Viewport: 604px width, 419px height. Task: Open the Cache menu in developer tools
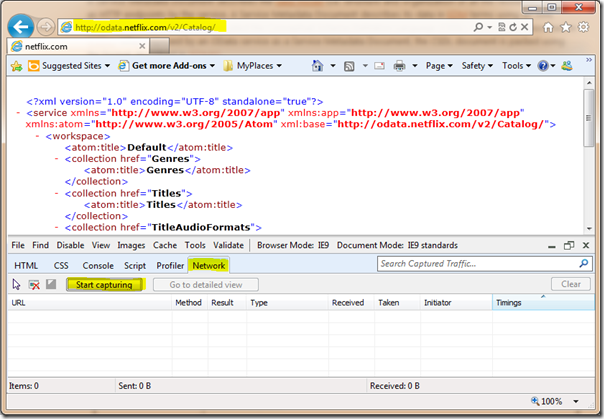pos(165,245)
